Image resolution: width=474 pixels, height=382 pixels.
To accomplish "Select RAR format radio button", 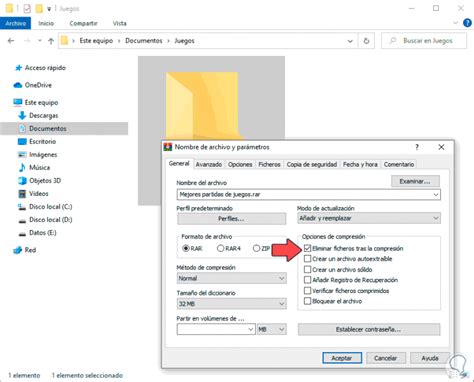I will point(186,248).
